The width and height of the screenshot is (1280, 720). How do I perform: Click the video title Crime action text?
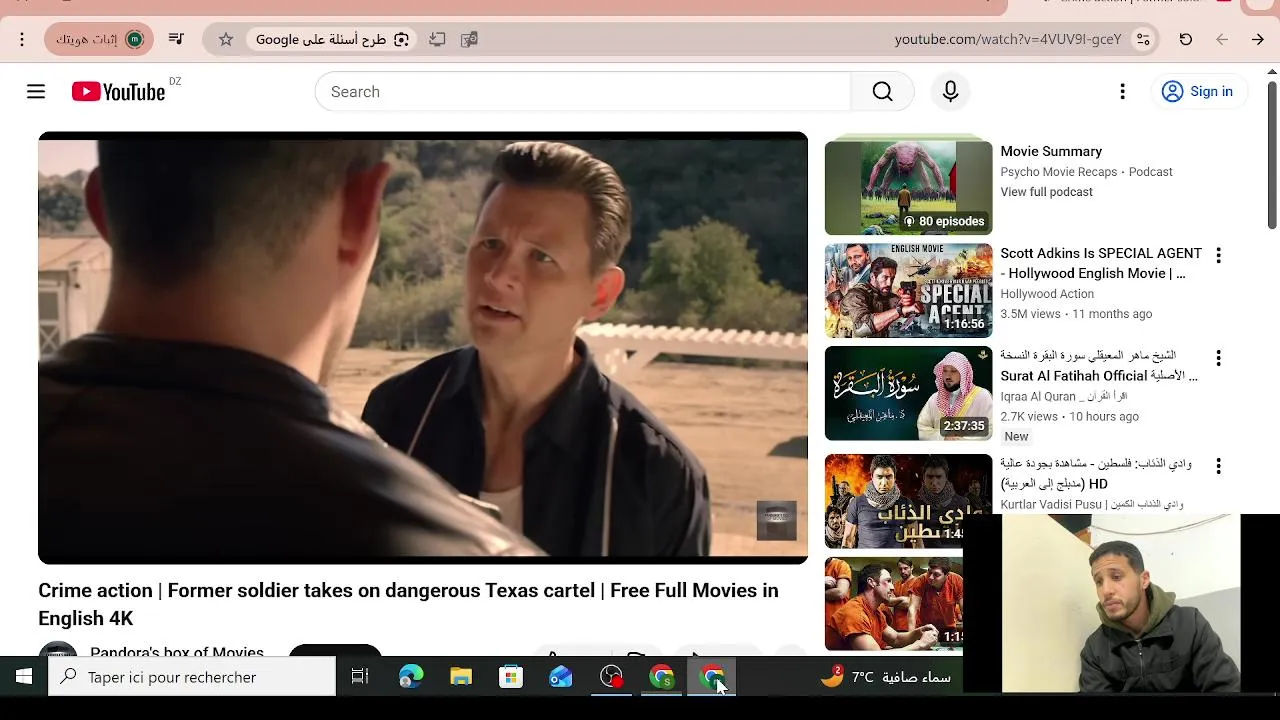coord(408,604)
